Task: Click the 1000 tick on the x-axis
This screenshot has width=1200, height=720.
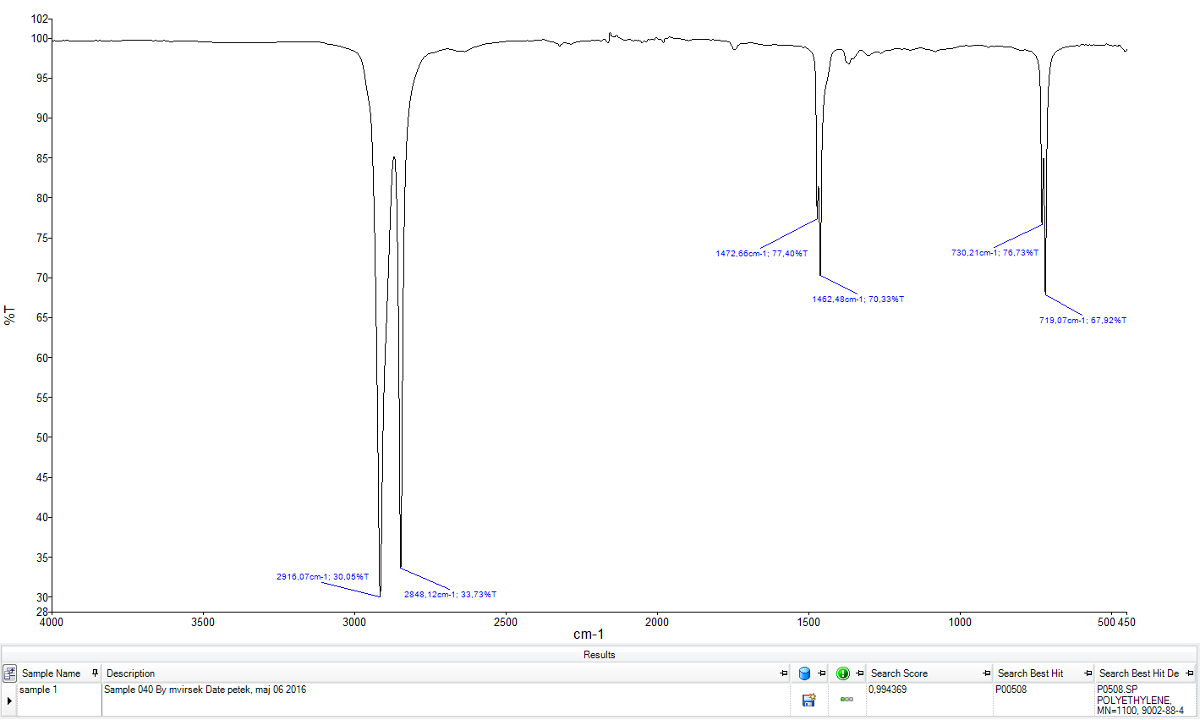Action: [960, 621]
